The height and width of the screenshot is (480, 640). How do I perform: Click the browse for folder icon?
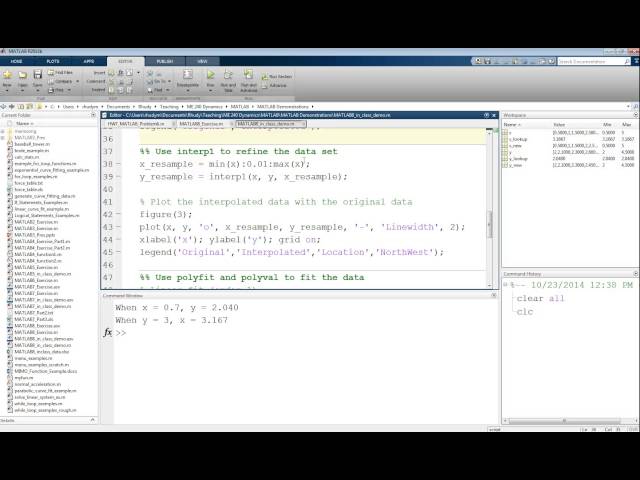click(x=29, y=107)
